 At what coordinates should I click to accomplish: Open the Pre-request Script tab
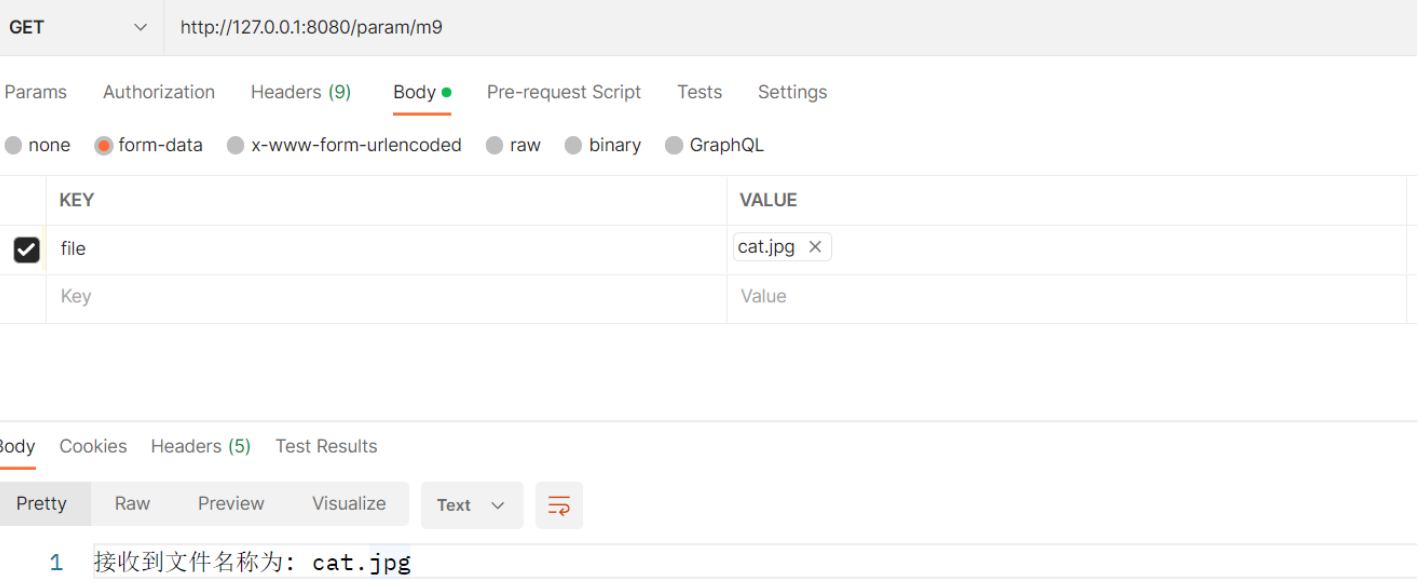tap(564, 92)
